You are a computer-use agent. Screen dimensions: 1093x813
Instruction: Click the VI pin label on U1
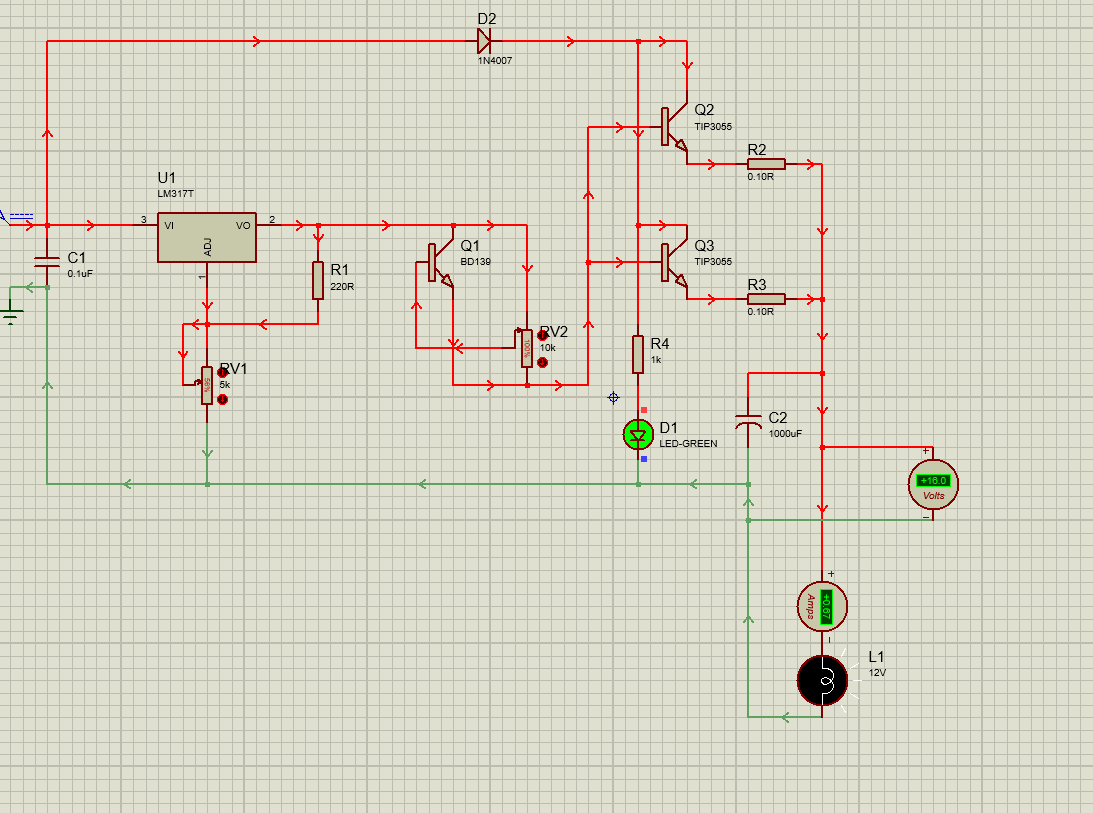pos(169,225)
